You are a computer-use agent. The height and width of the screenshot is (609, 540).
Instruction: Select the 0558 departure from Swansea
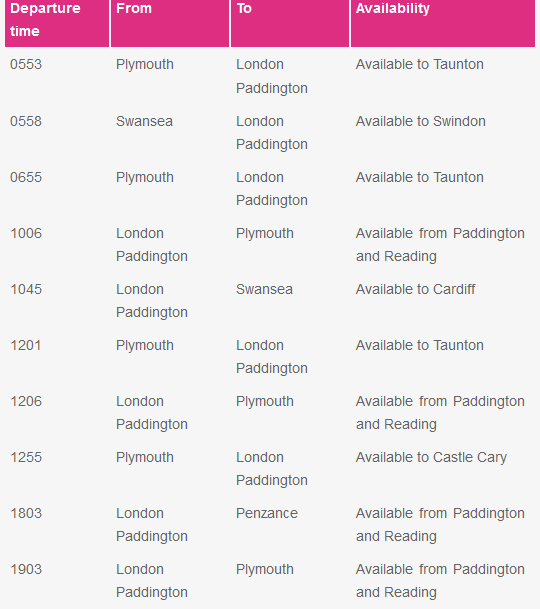tap(26, 121)
